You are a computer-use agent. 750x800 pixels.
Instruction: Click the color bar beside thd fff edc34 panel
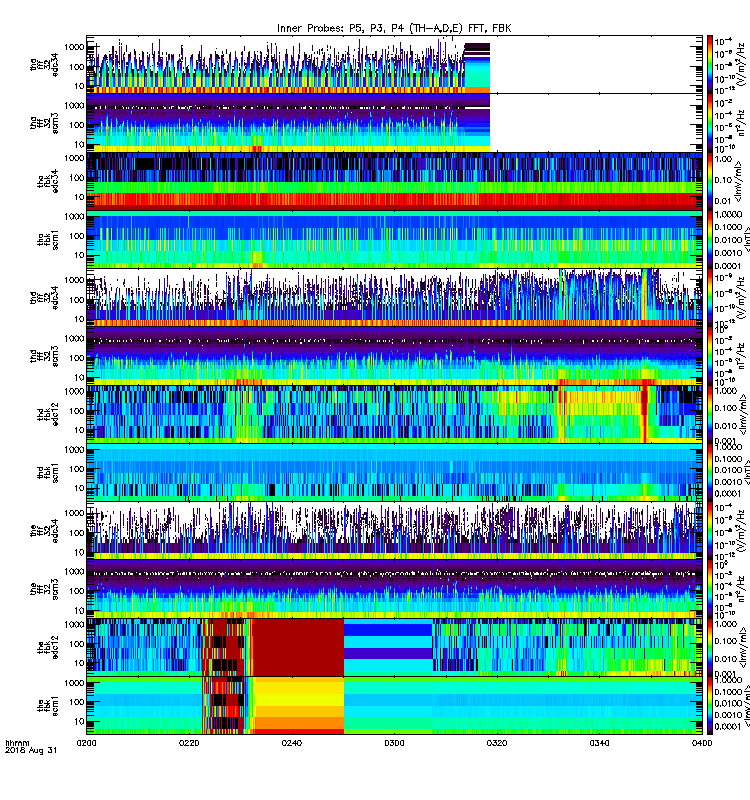[x=710, y=298]
